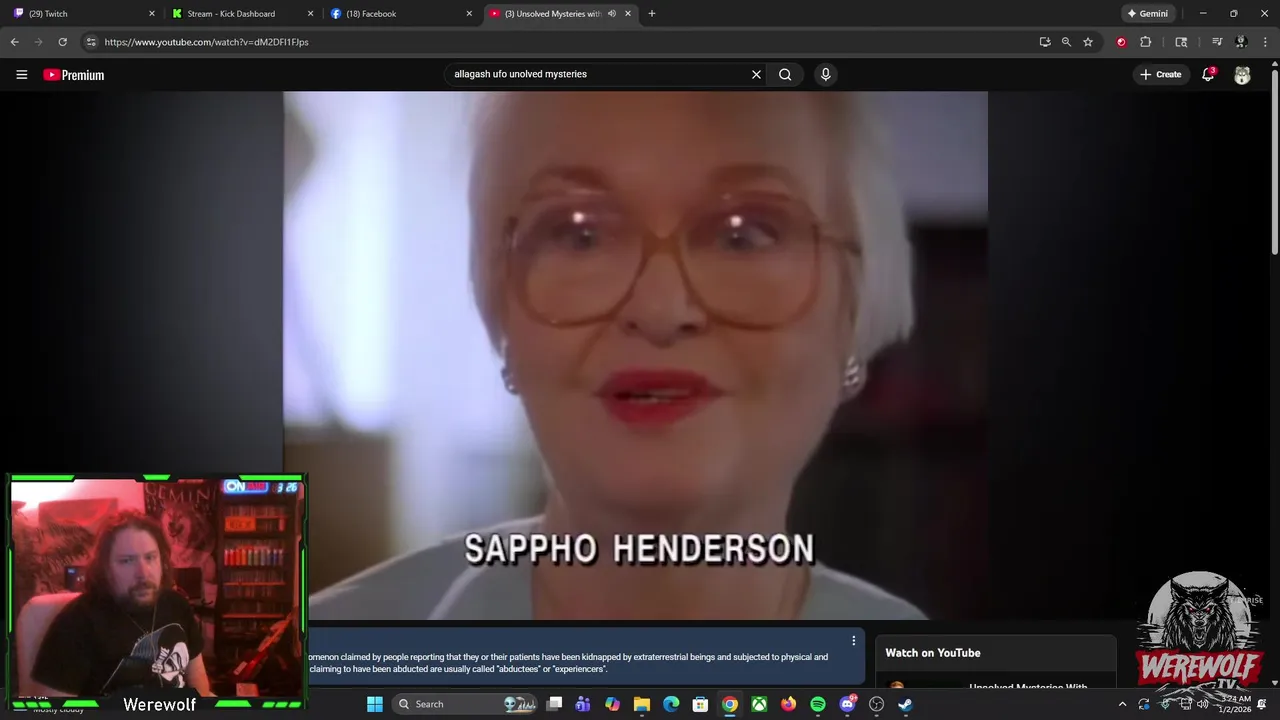Close the Kick Dashboard tab

[x=311, y=14]
